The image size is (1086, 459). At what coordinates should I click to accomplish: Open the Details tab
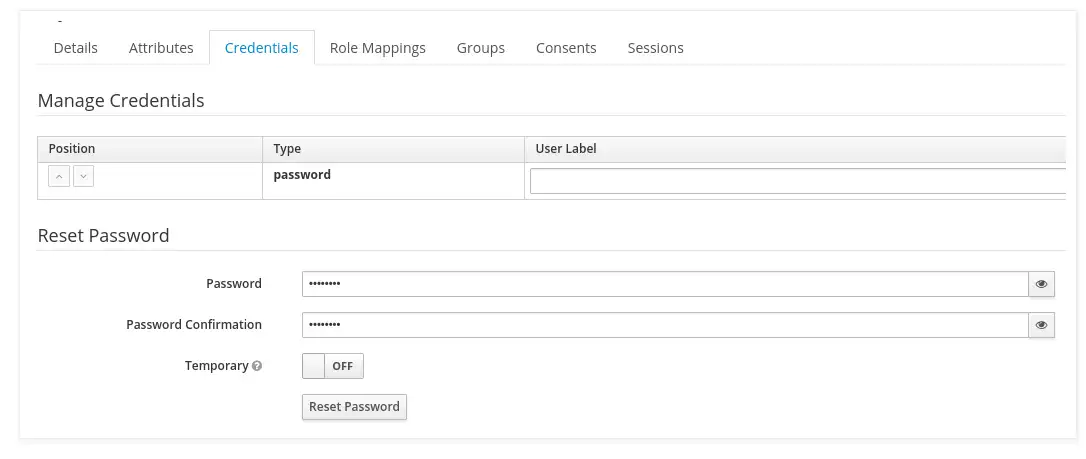[x=76, y=48]
